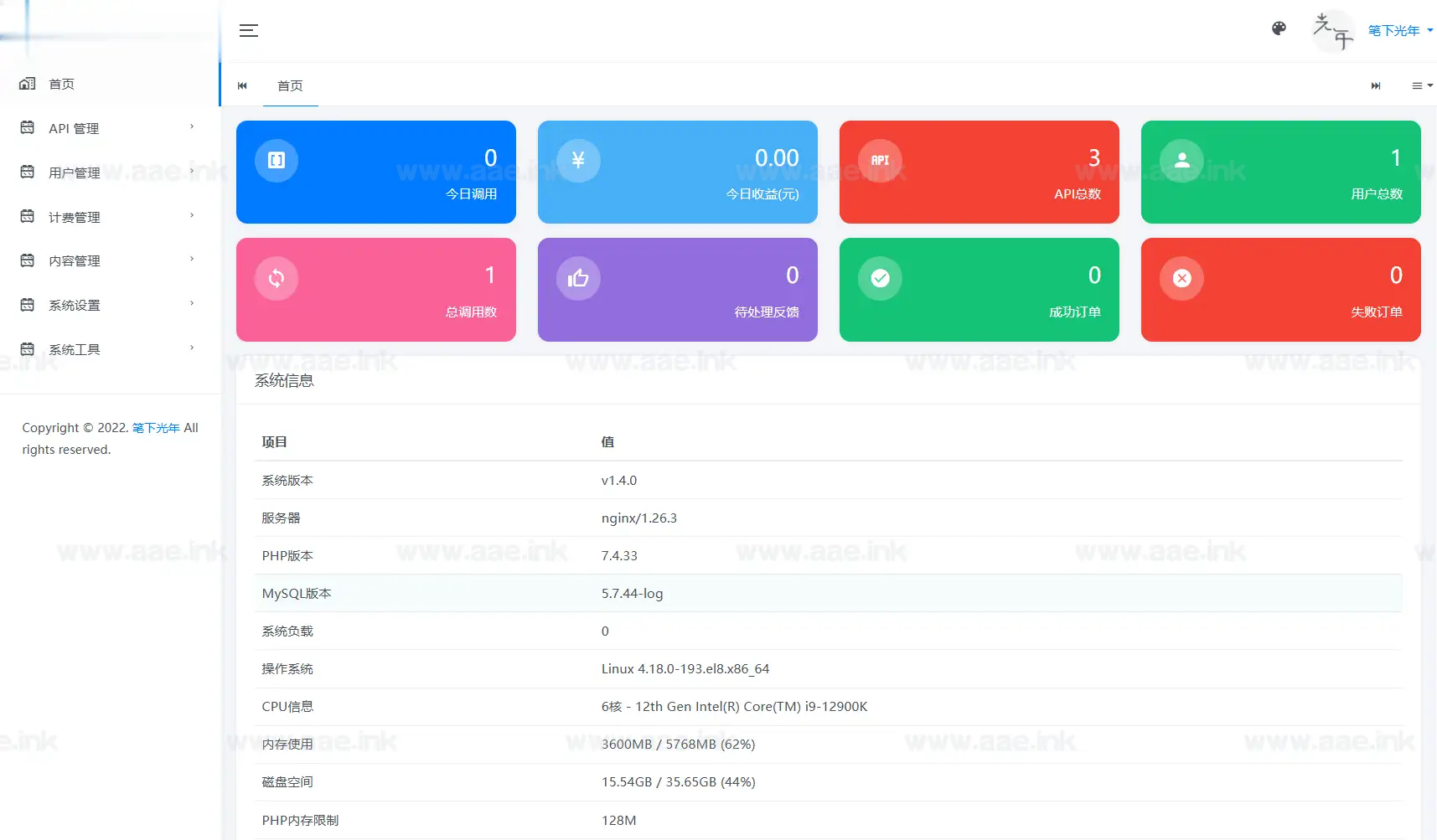Click the home icon beside 首页
Screen dimensions: 1437x840
coord(28,84)
